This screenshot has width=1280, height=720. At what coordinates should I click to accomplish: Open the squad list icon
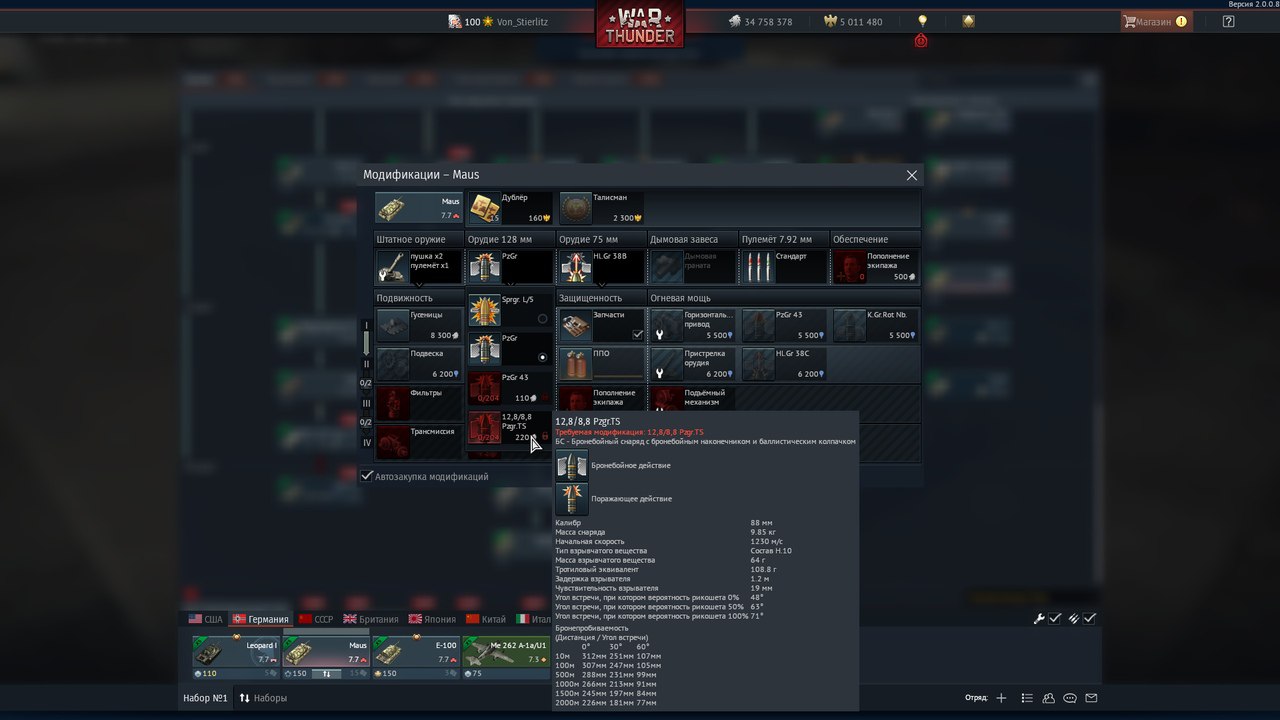pyautogui.click(x=1025, y=698)
